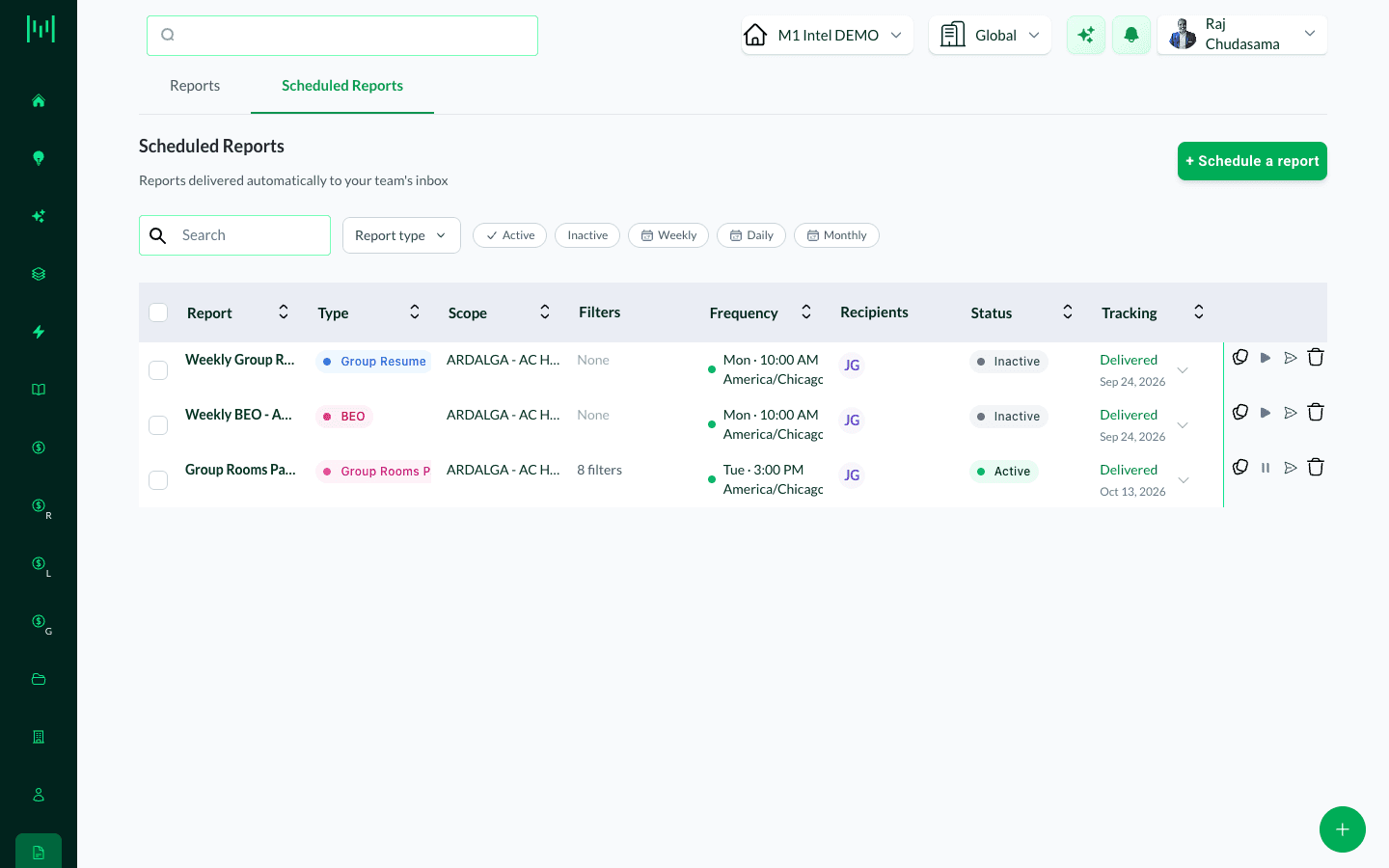1389x868 pixels.
Task: Expand tracking details for Oct 13, 2026 delivery
Action: click(x=1183, y=480)
